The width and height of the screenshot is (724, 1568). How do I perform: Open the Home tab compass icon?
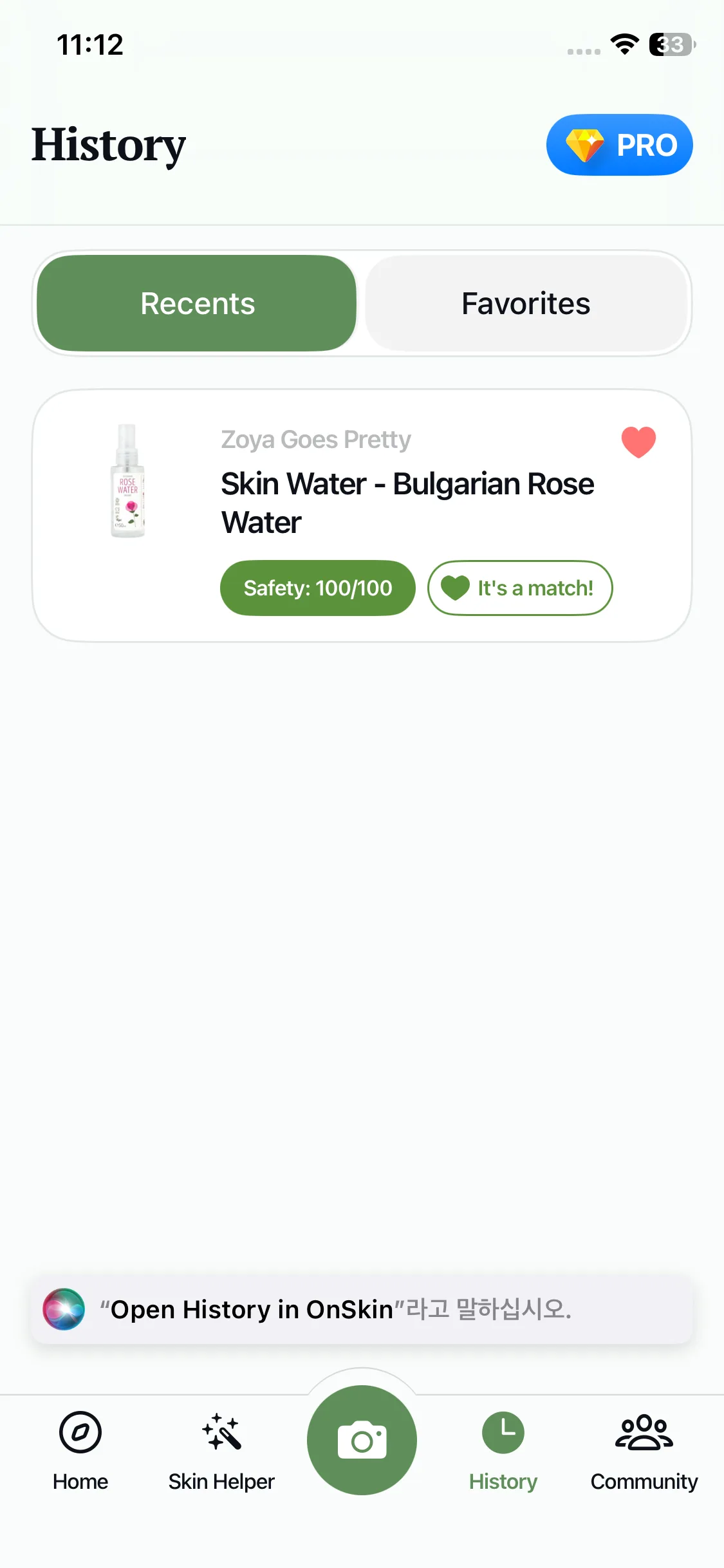[x=80, y=1433]
